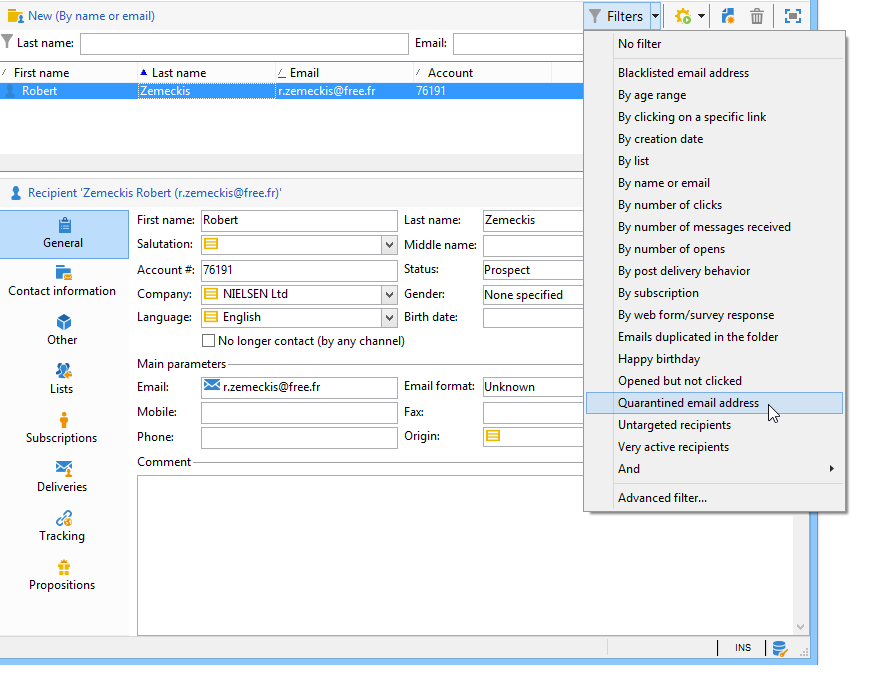
Task: Expand the Company dropdown arrow
Action: coord(389,294)
